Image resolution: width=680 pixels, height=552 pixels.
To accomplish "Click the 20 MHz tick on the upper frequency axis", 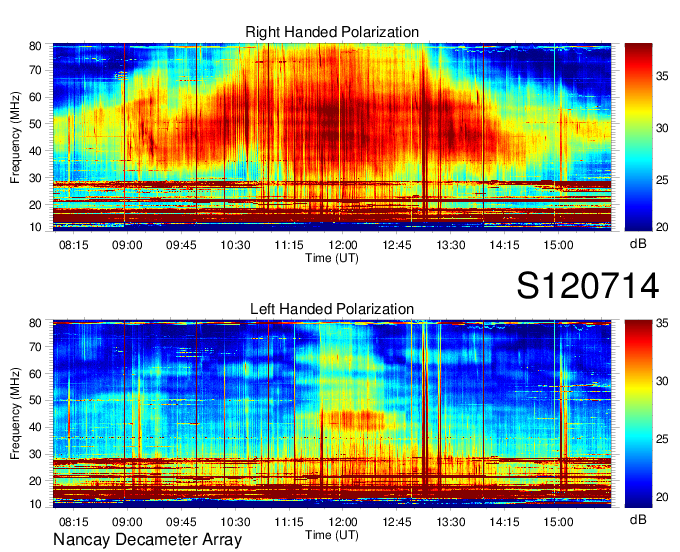I will point(36,205).
